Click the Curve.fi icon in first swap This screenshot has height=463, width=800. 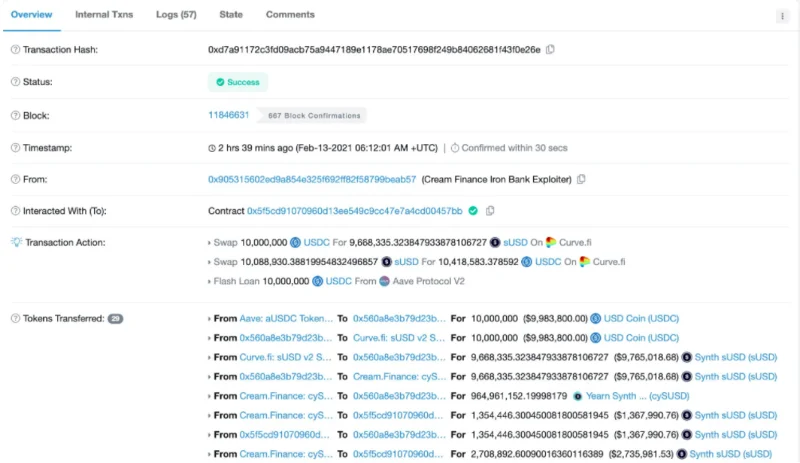(551, 242)
